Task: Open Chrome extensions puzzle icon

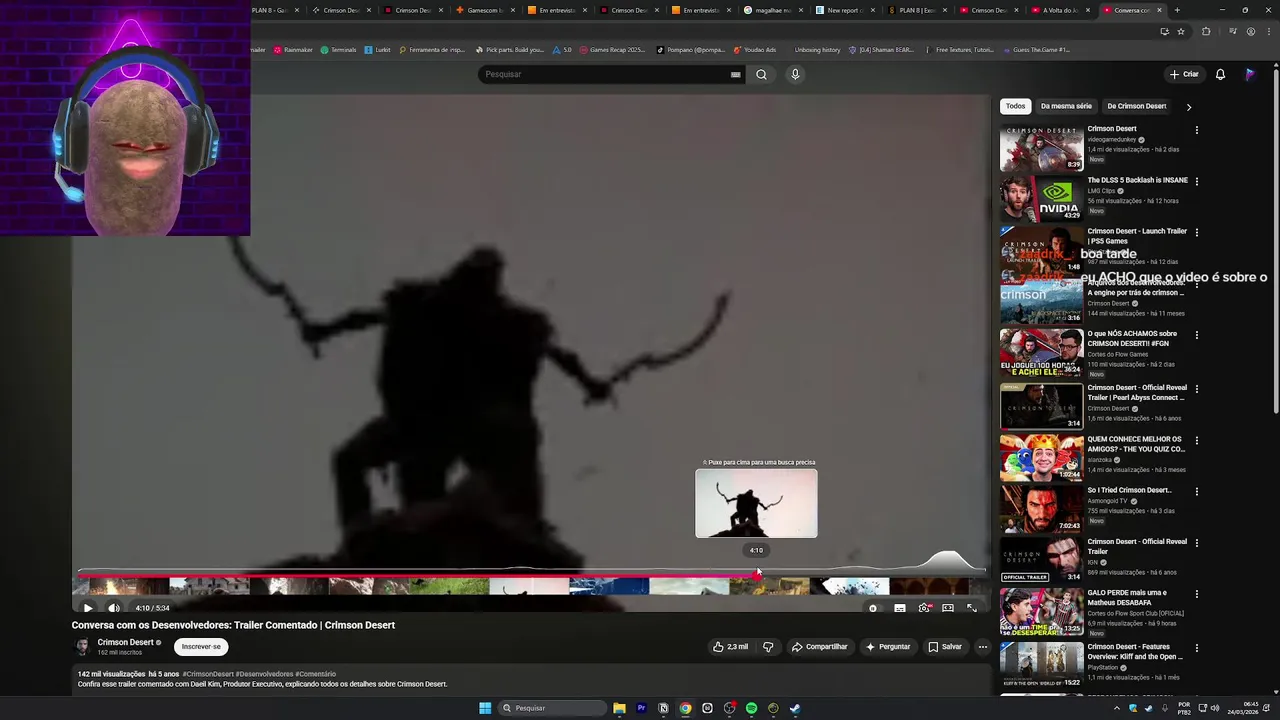Action: coord(1206,31)
